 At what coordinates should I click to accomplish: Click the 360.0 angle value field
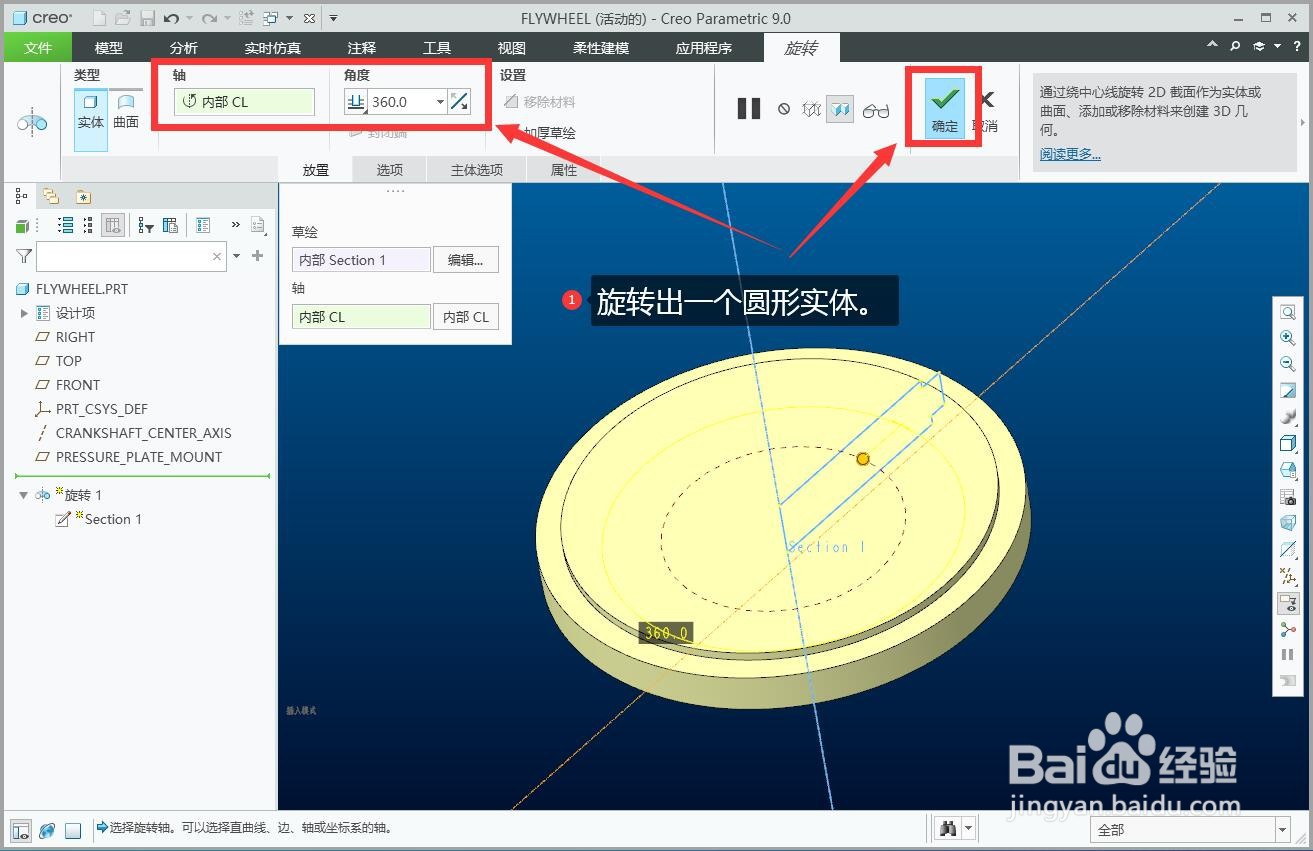pos(401,101)
